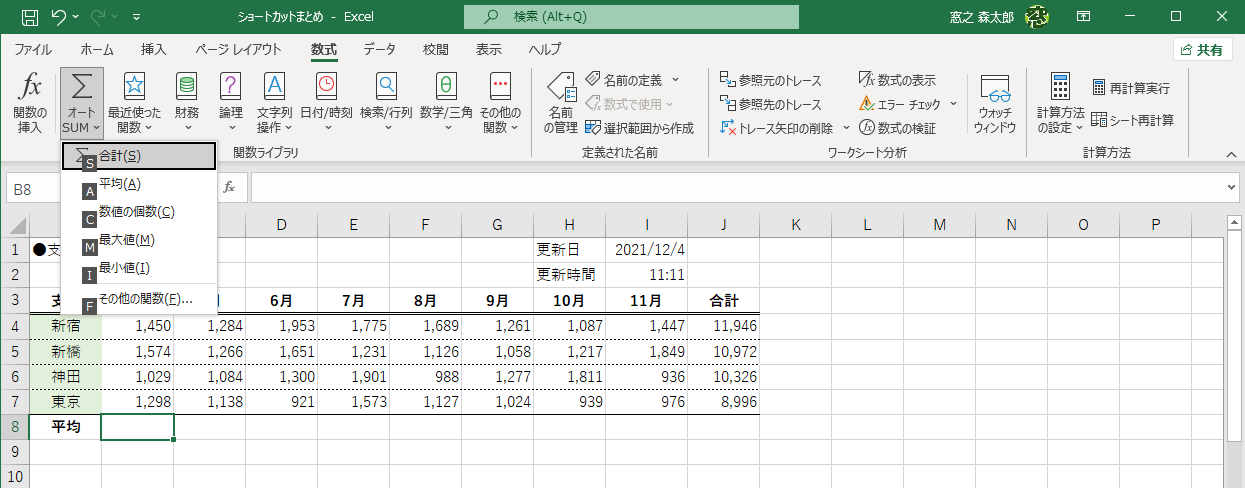Open 名前の管理 tag icon
1245x488 pixels.
(x=561, y=88)
